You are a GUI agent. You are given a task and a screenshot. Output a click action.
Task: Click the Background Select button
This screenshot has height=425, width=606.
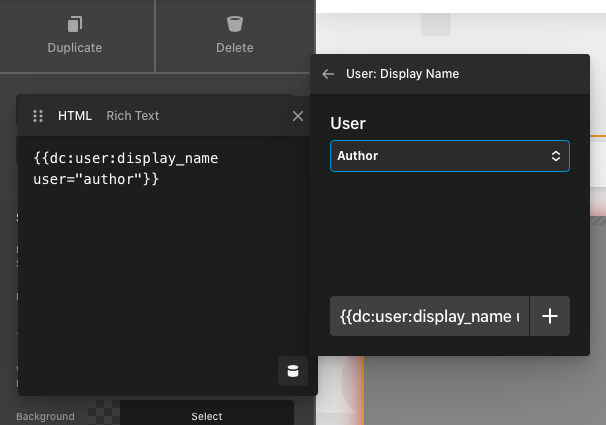(206, 416)
